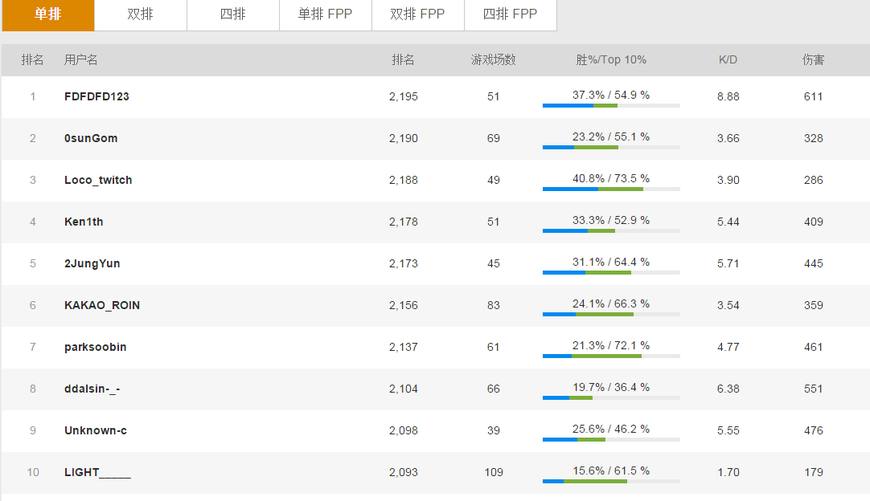The height and width of the screenshot is (501, 870).
Task: Sort by the 伤害 column header
Action: click(813, 60)
